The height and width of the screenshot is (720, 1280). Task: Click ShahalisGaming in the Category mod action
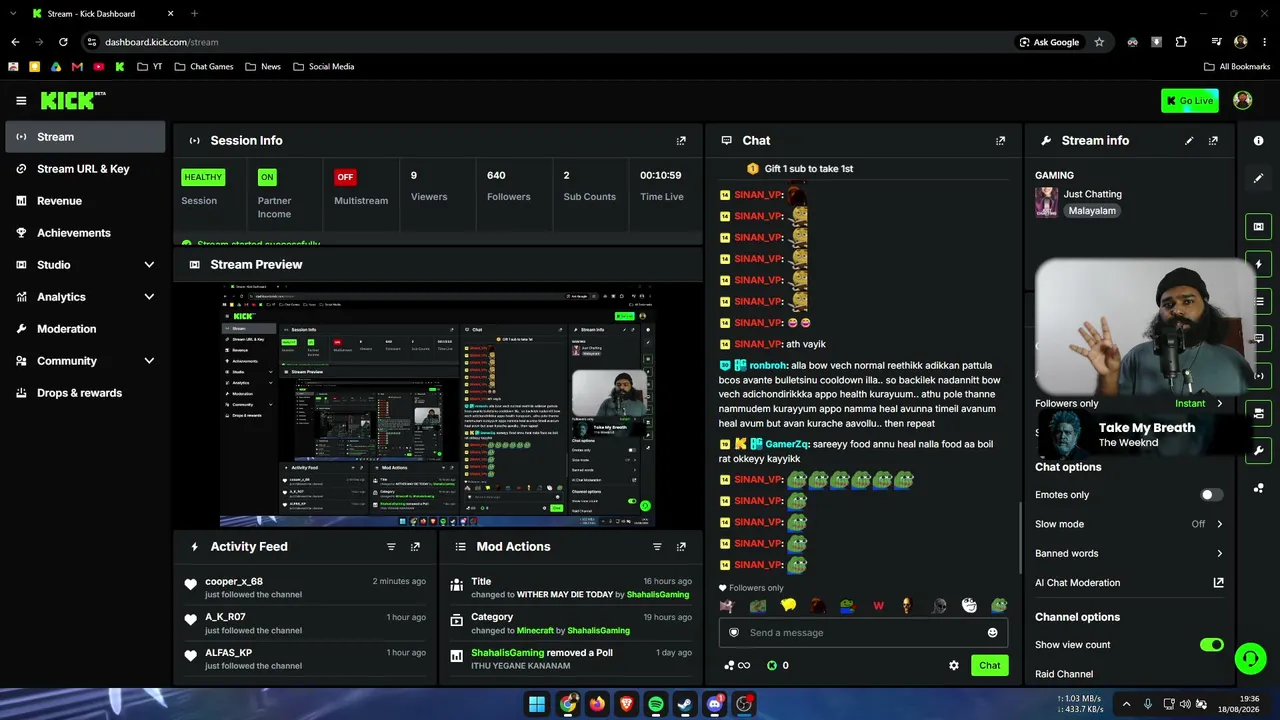598,631
